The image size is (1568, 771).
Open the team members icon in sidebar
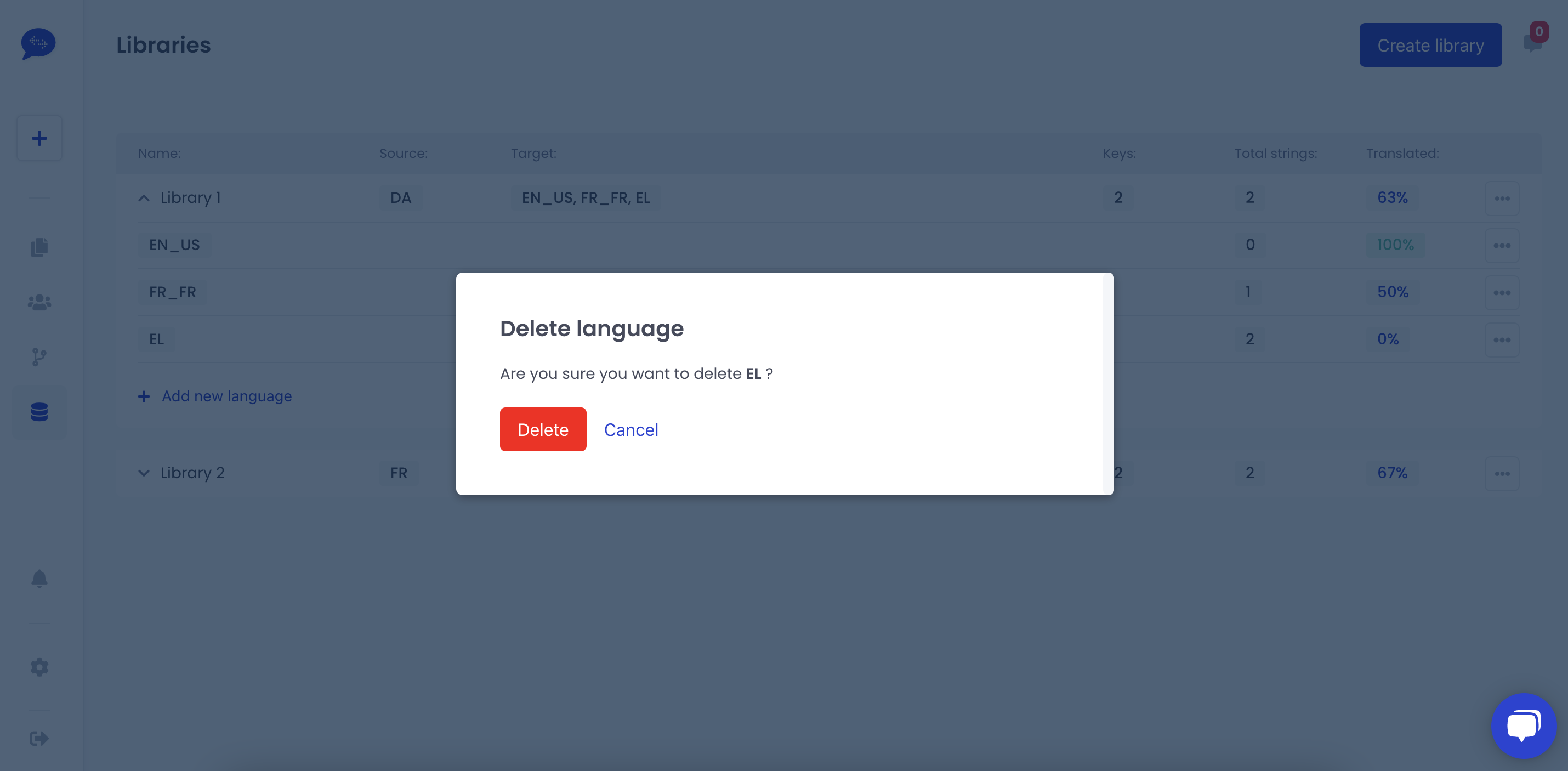pos(39,302)
